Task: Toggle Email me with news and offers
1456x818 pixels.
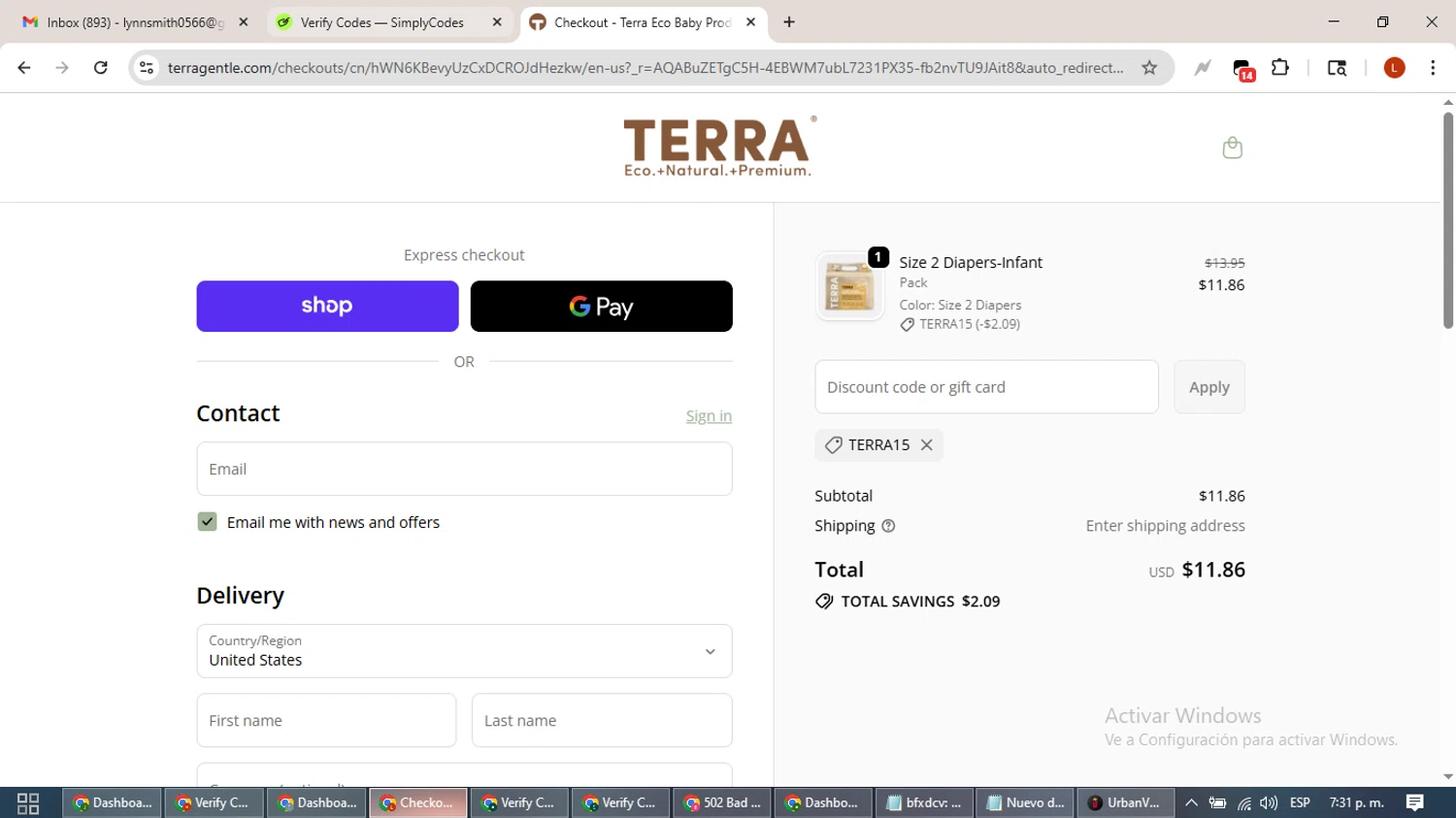Action: click(x=207, y=522)
